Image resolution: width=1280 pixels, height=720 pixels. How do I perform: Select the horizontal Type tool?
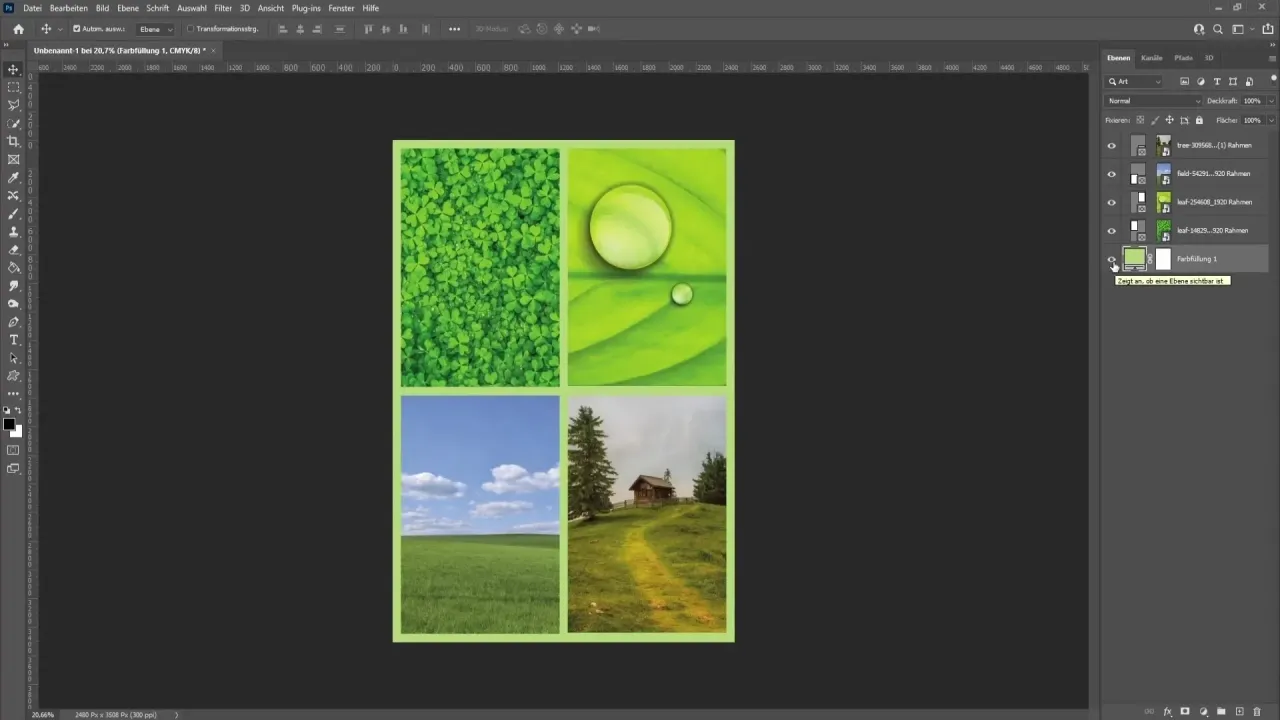coord(14,340)
